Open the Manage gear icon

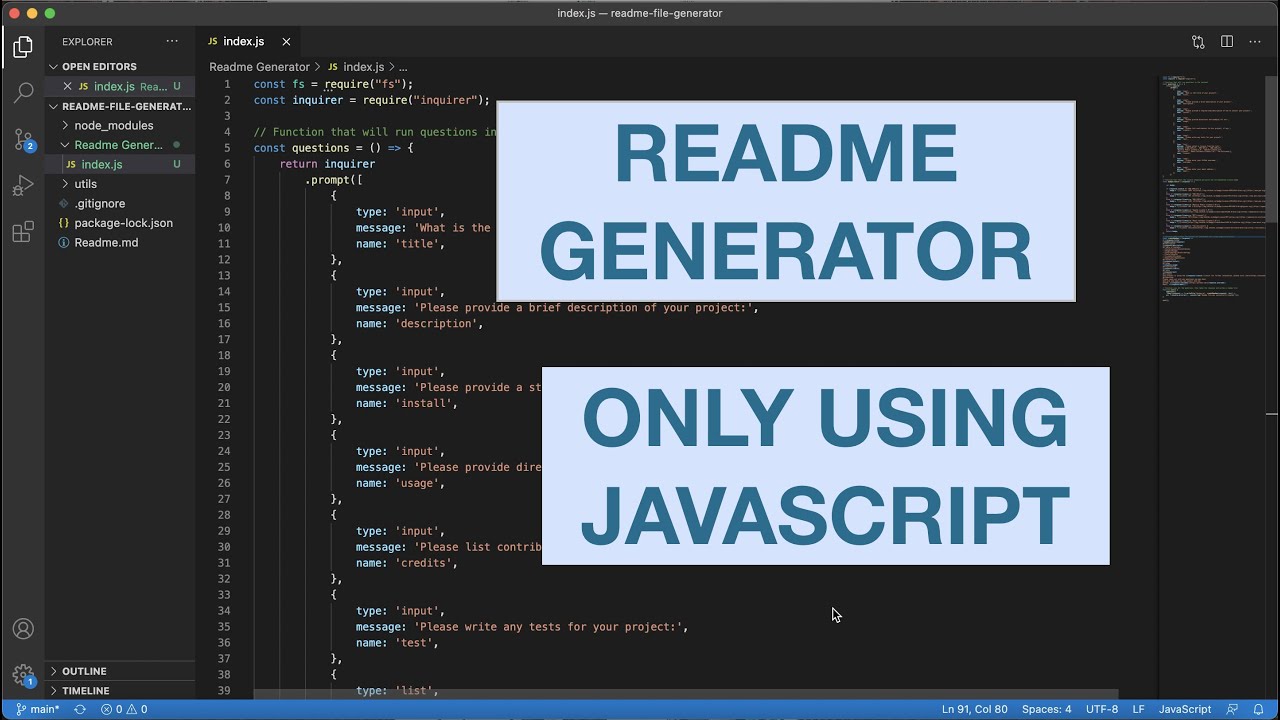pos(23,675)
